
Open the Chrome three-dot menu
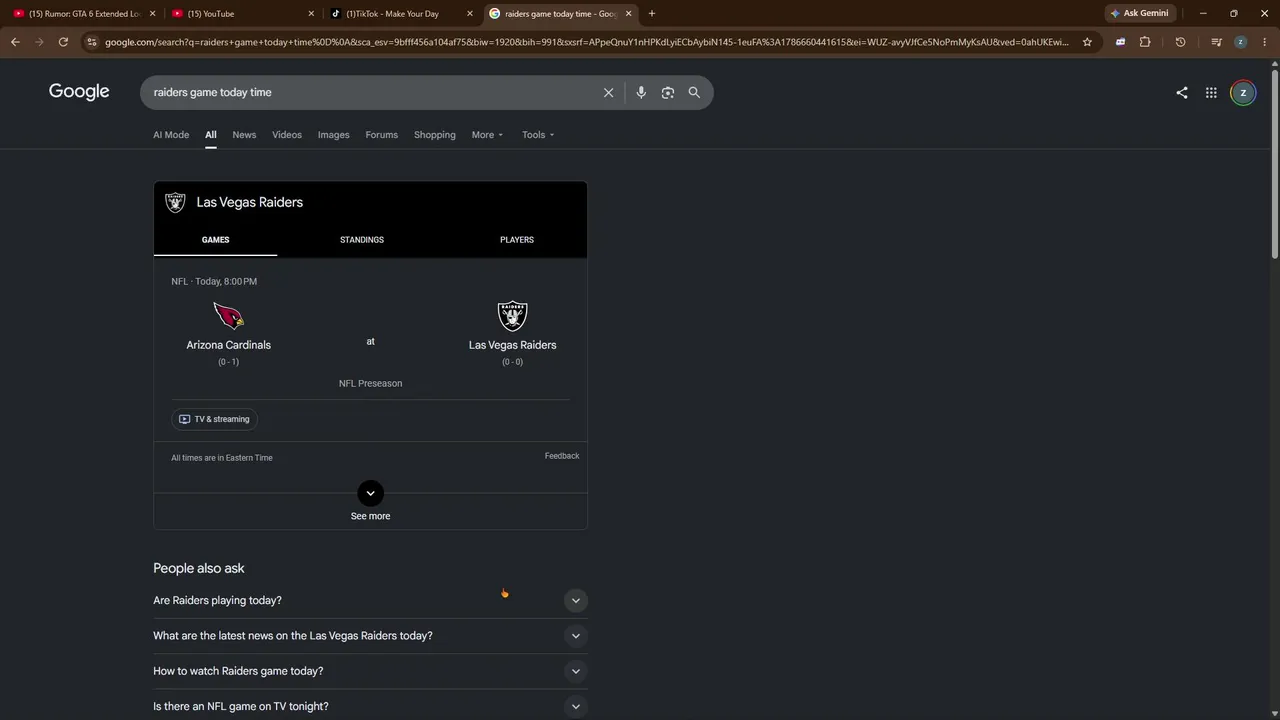(1264, 42)
